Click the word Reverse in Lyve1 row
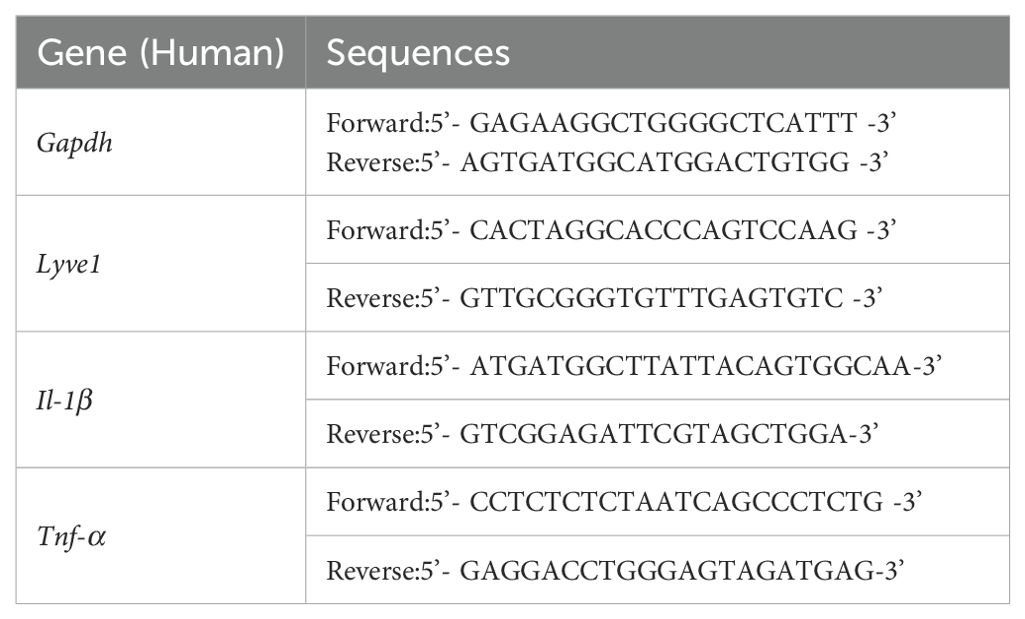The width and height of the screenshot is (1025, 619). pos(371,298)
